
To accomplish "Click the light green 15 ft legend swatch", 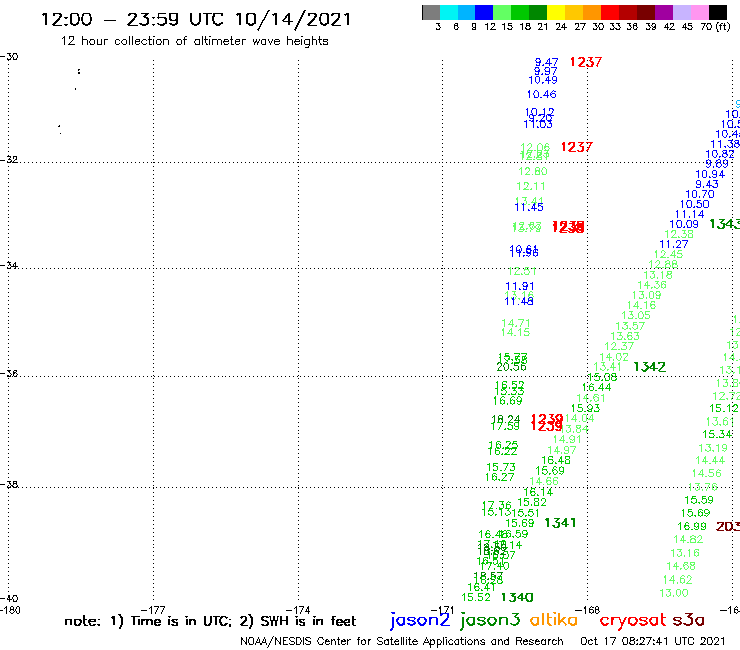I will click(503, 12).
